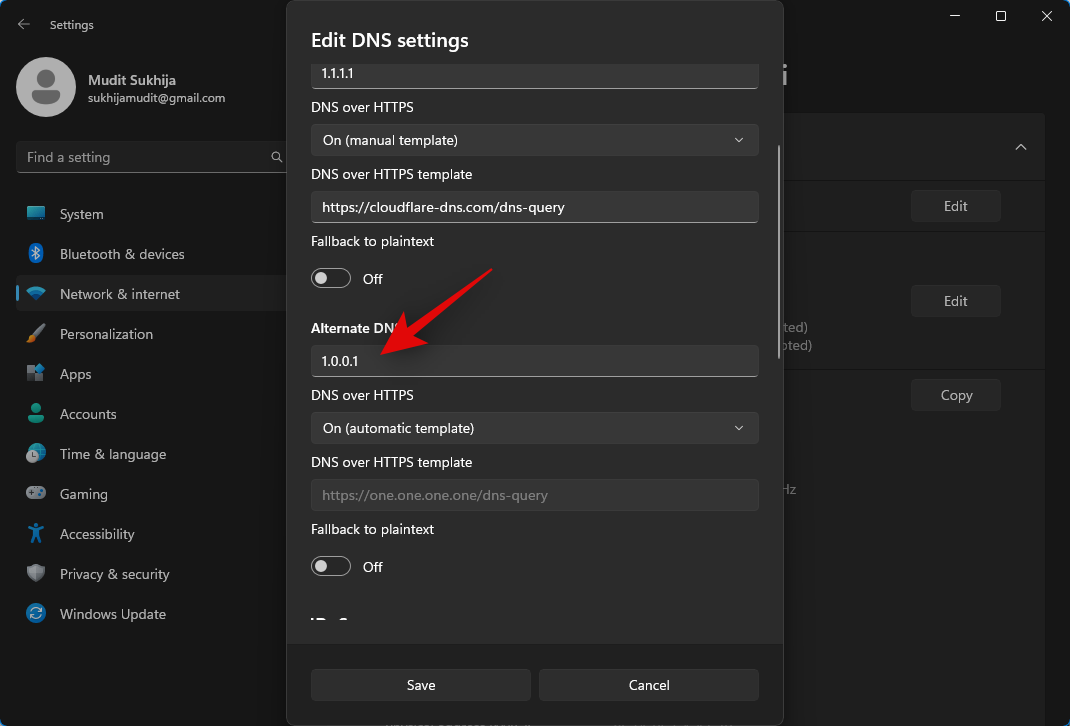The width and height of the screenshot is (1070, 726).
Task: Click the search magnifier icon in Find a setting
Action: pos(277,157)
